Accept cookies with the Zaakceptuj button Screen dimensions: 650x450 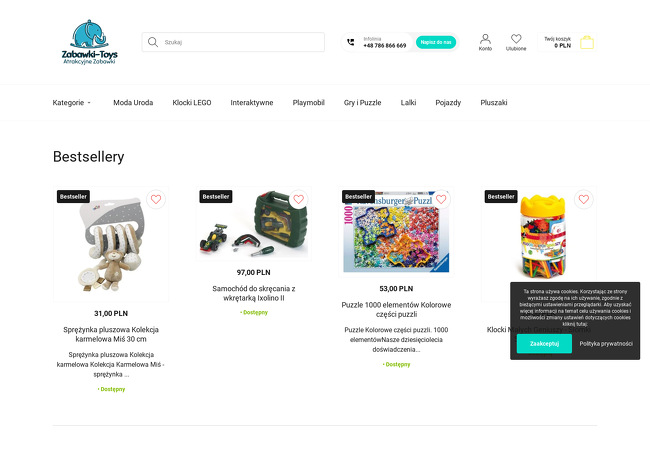click(544, 344)
